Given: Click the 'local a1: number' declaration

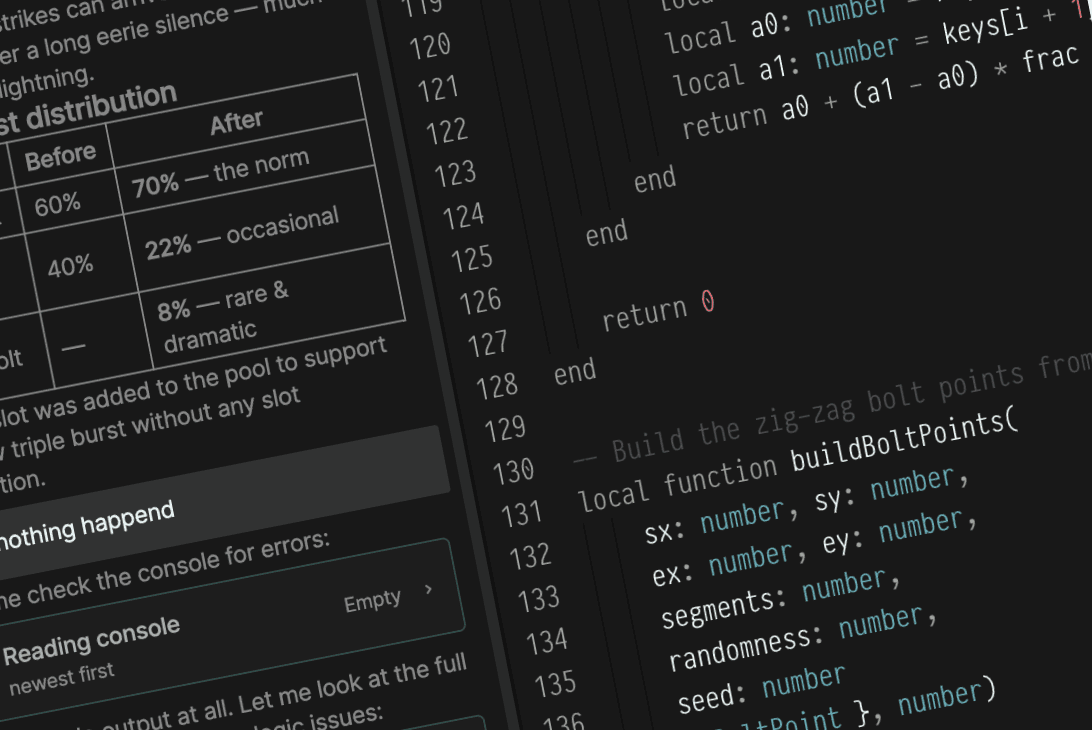Looking at the screenshot, I should 786,65.
